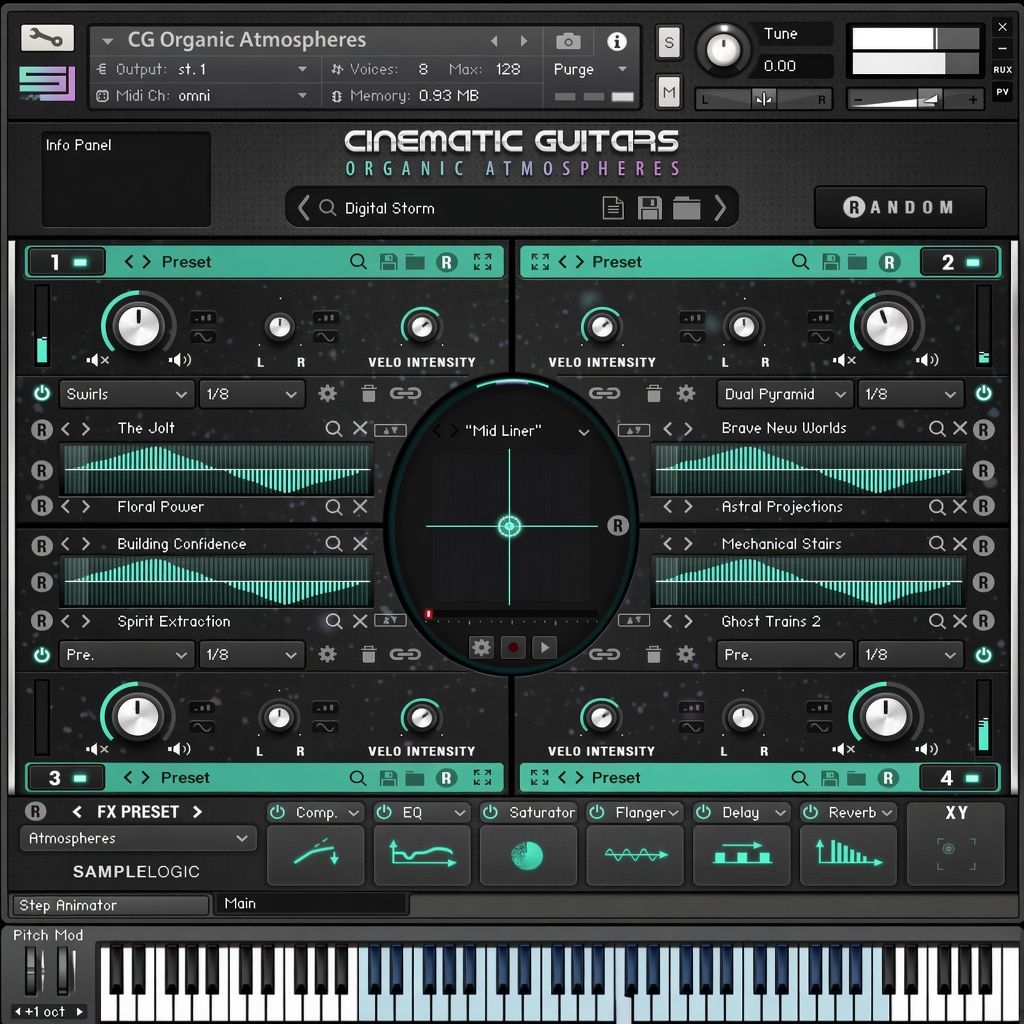Switch to Step Animator tab

coord(110,904)
